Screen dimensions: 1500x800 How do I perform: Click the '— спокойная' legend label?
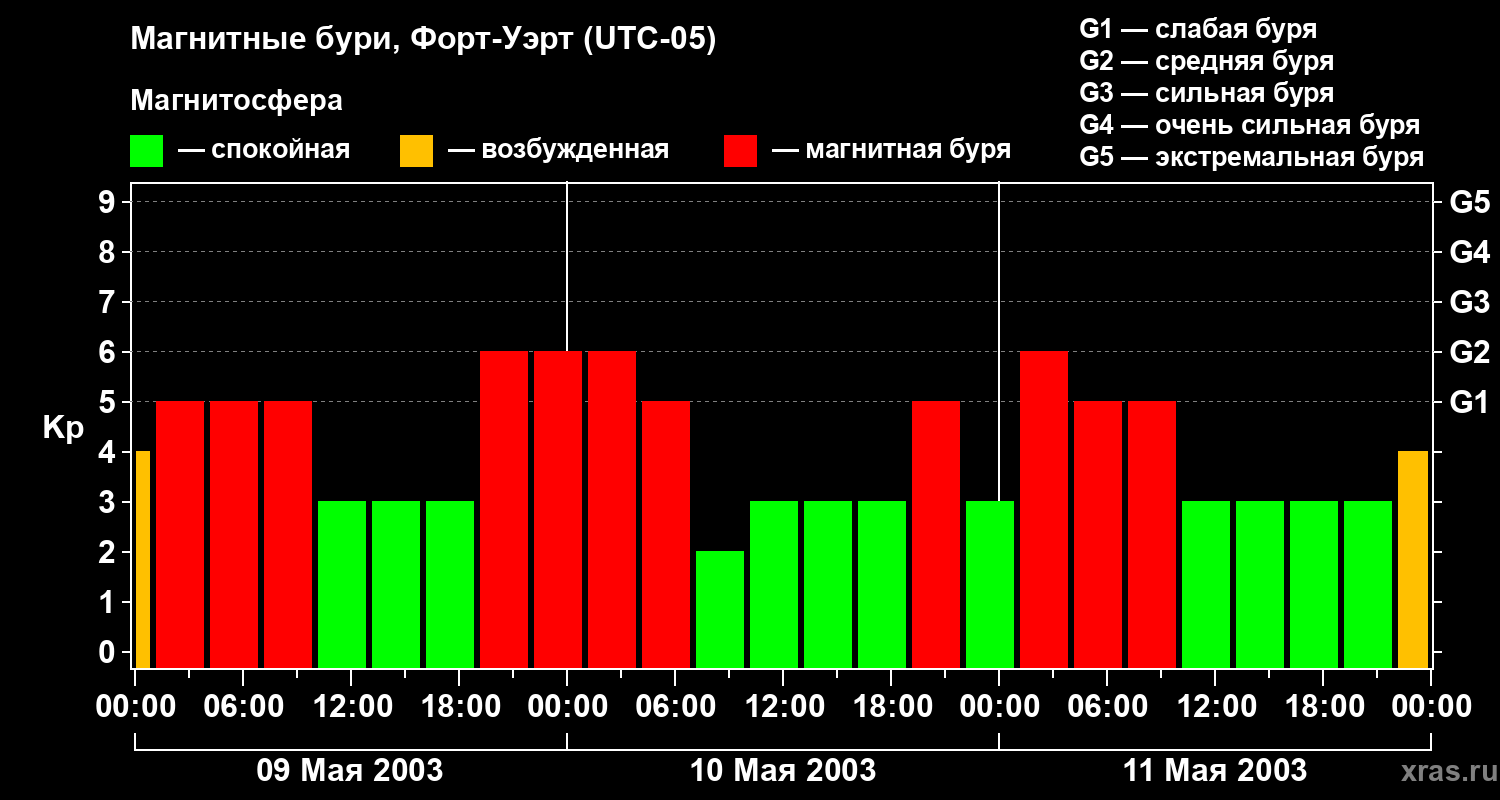pos(264,150)
